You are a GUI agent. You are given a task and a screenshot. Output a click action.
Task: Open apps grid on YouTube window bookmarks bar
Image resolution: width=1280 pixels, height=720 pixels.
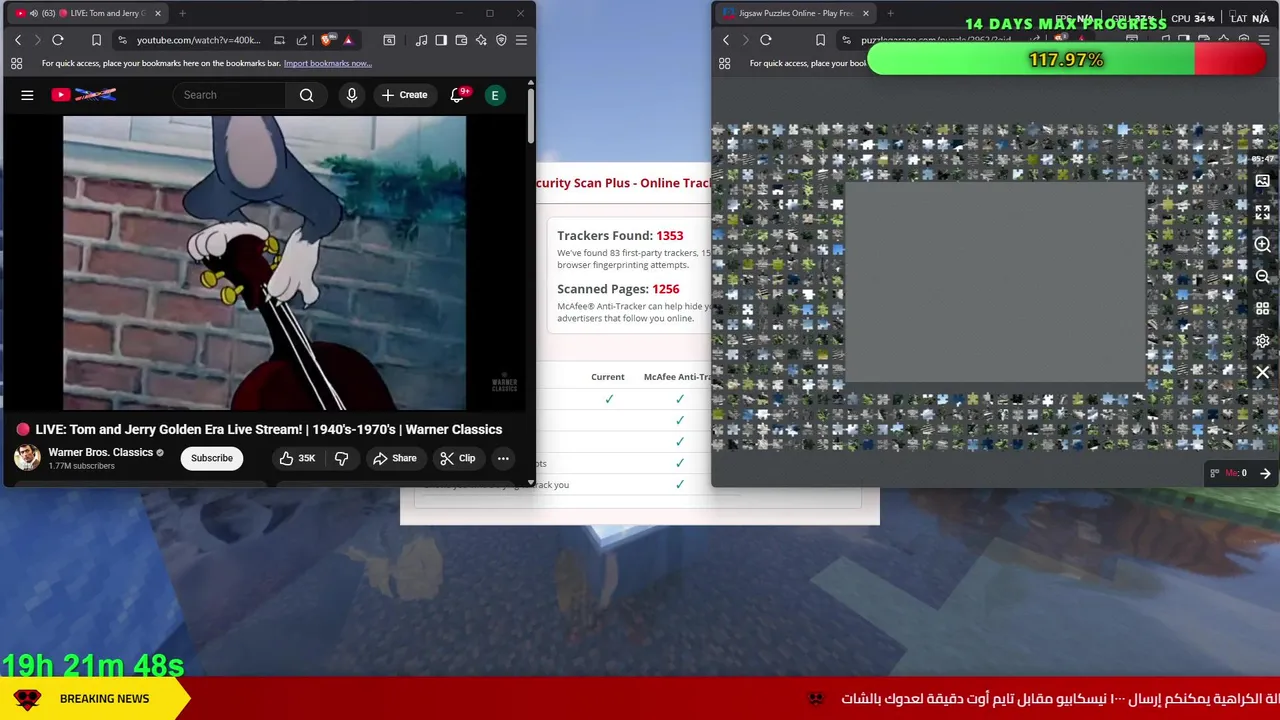(16, 63)
